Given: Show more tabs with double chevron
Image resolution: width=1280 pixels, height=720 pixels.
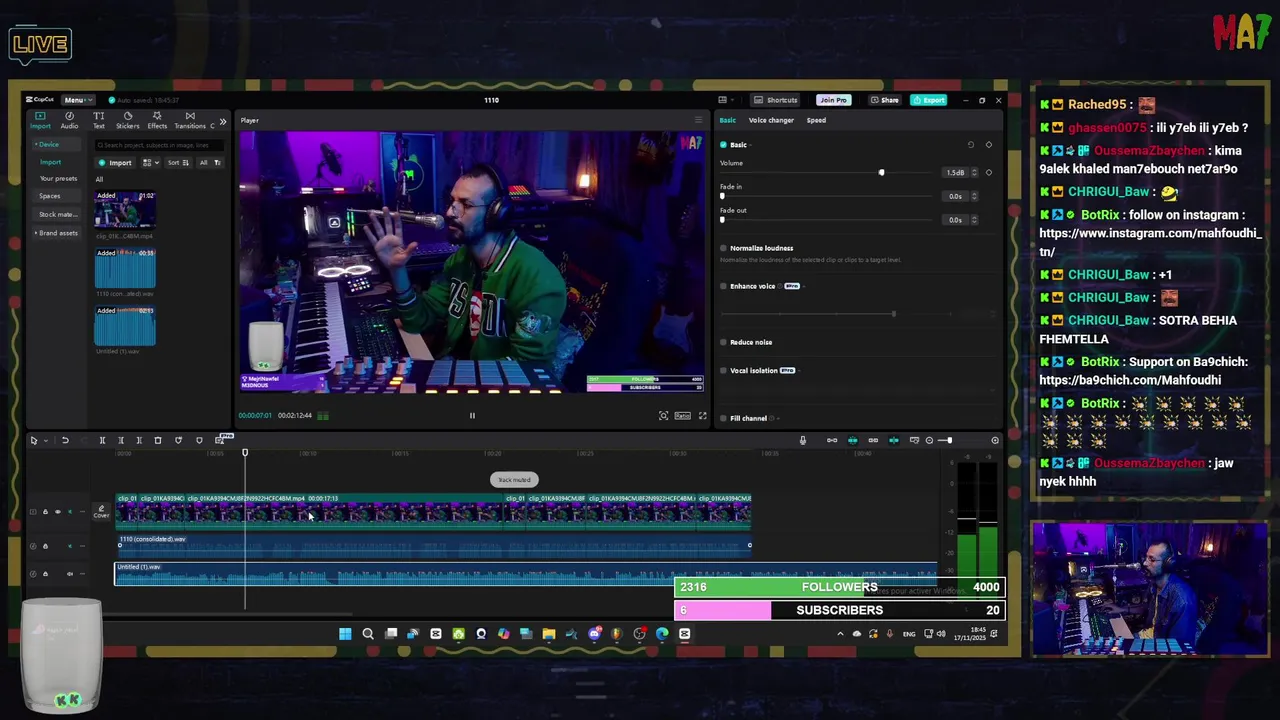Looking at the screenshot, I should [222, 121].
